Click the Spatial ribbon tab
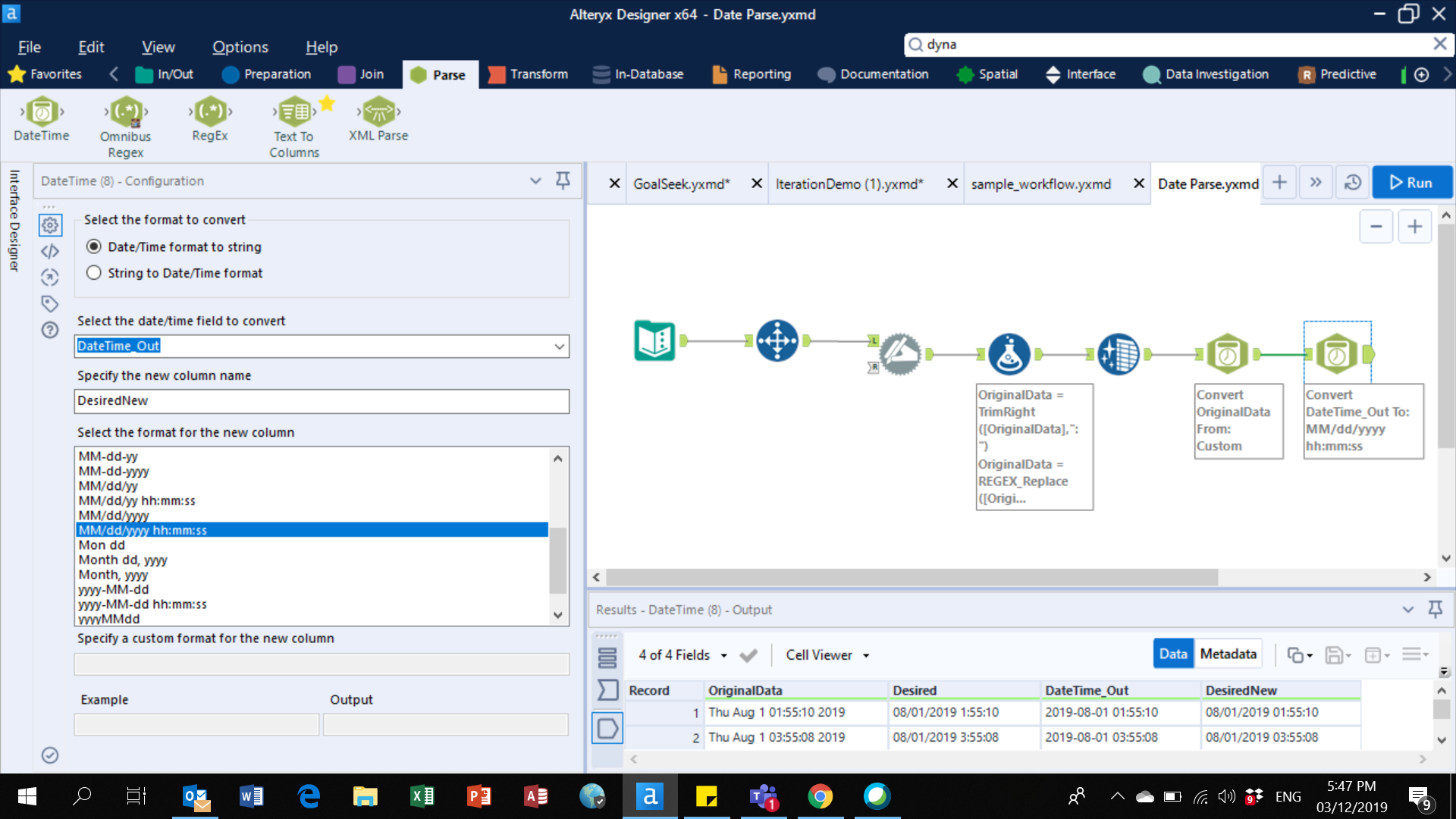 (999, 74)
